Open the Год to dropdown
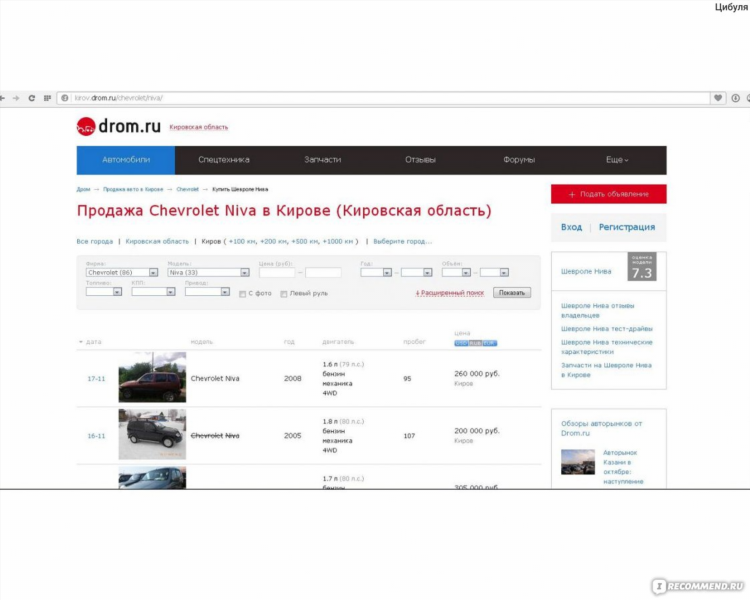 coord(416,273)
